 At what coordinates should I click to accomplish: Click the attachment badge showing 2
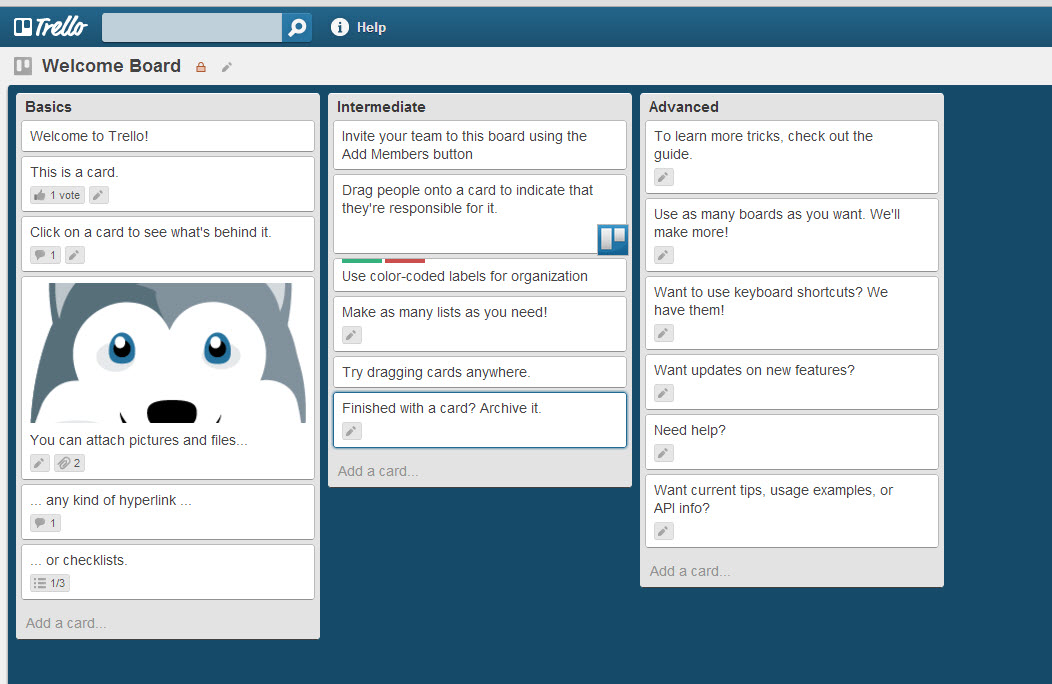click(69, 463)
